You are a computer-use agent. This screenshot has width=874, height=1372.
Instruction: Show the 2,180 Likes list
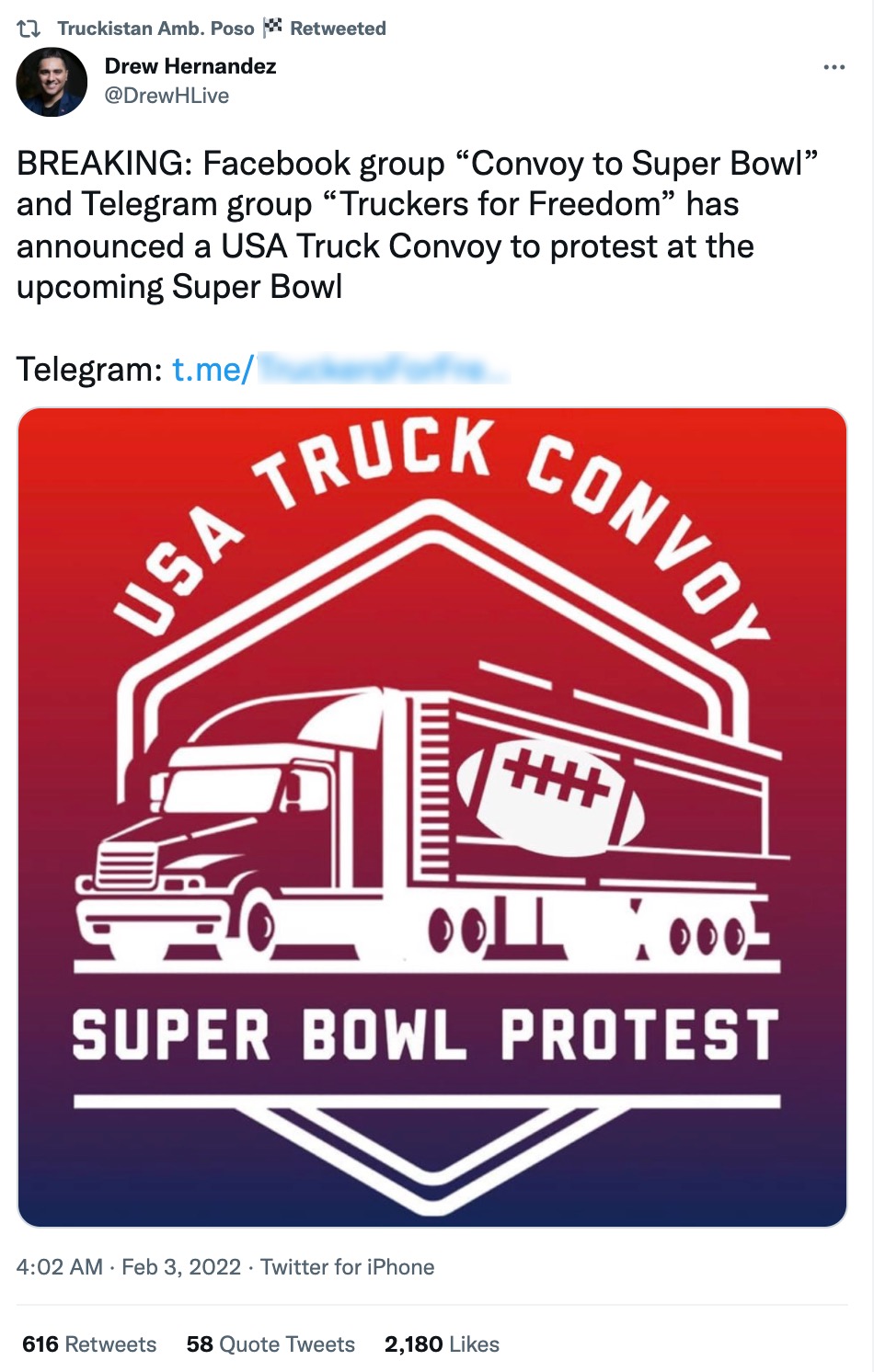(441, 1343)
